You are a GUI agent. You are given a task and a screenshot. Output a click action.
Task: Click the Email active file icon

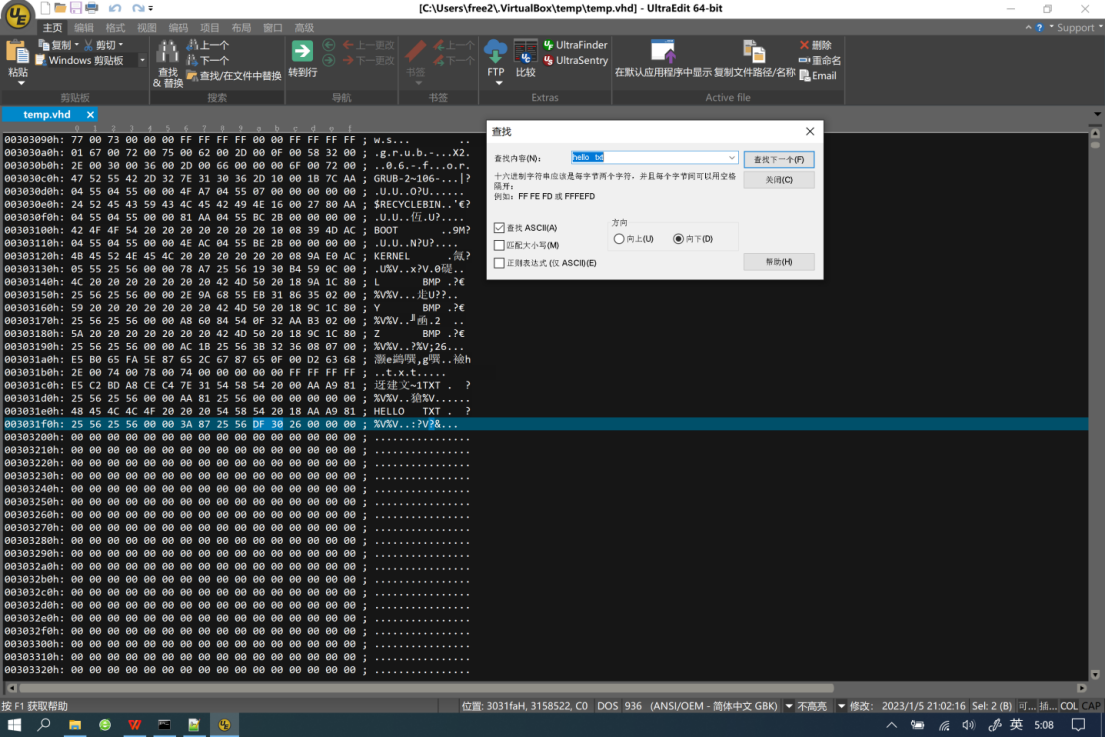(805, 76)
